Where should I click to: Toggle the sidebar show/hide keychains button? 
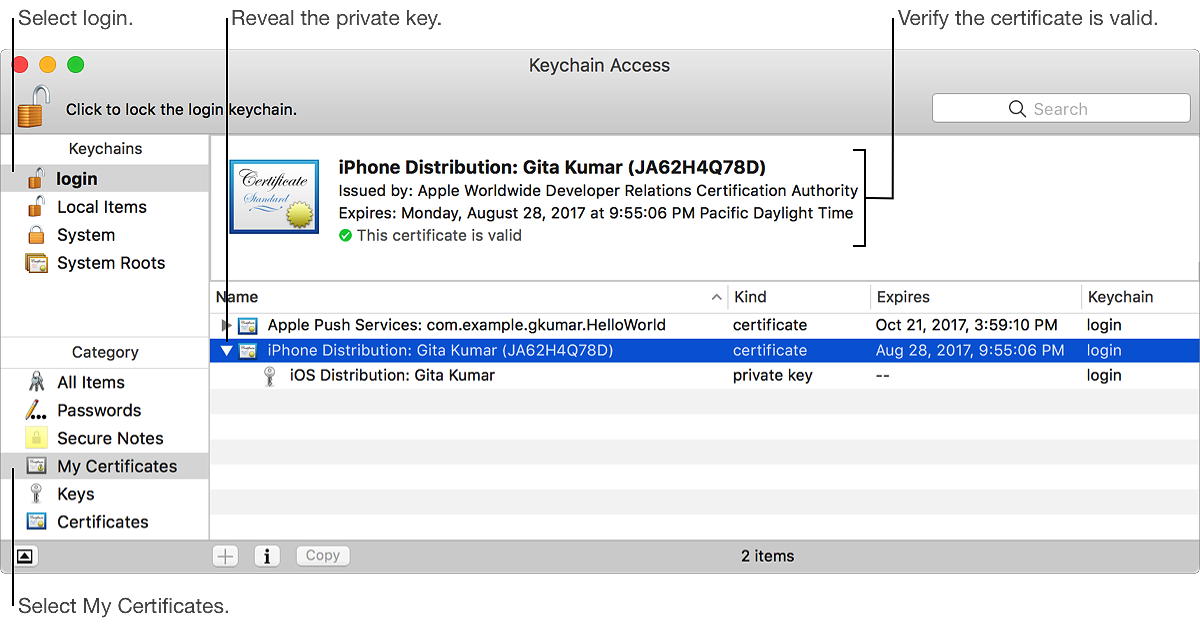point(26,556)
